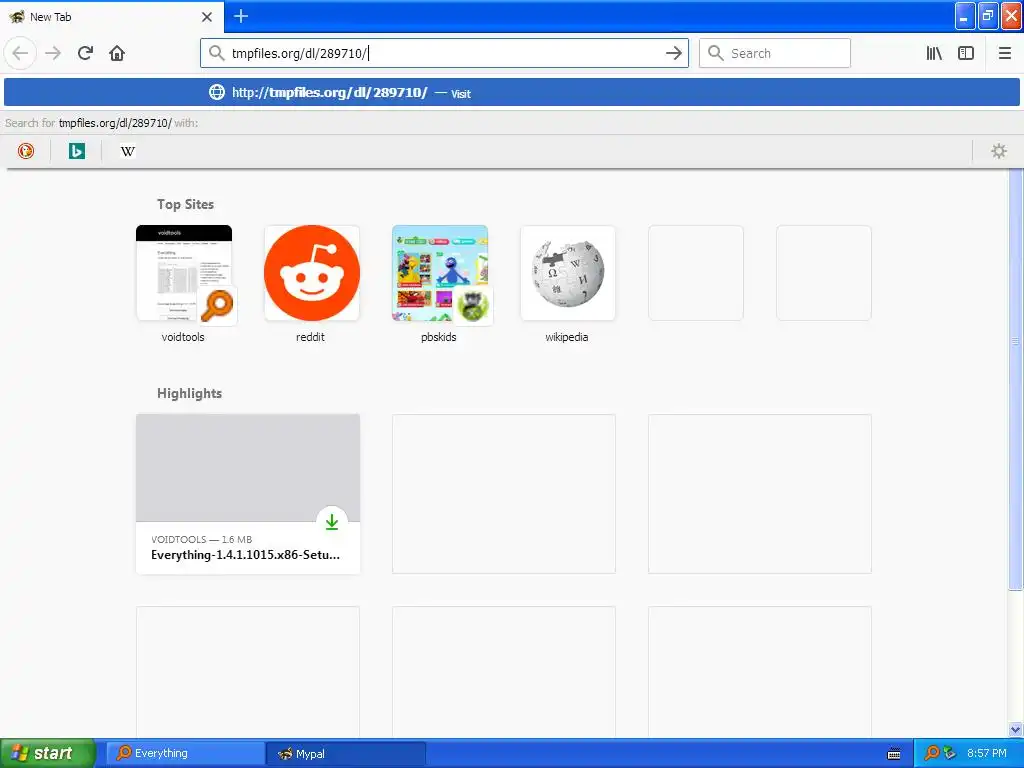Click the URL address bar field
Screen dimensions: 1024x768
(x=444, y=53)
